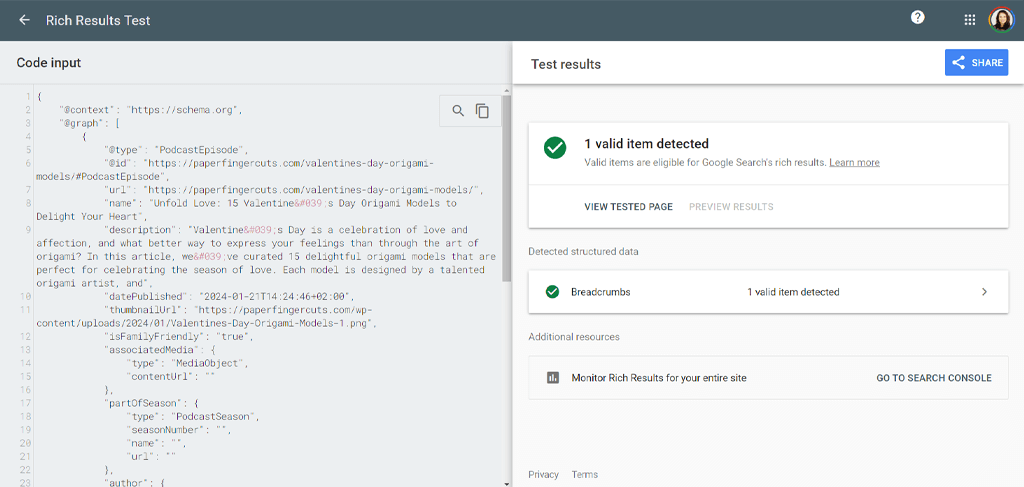Click the code editor vertical scrollbar
This screenshot has width=1024, height=487.
(506, 285)
